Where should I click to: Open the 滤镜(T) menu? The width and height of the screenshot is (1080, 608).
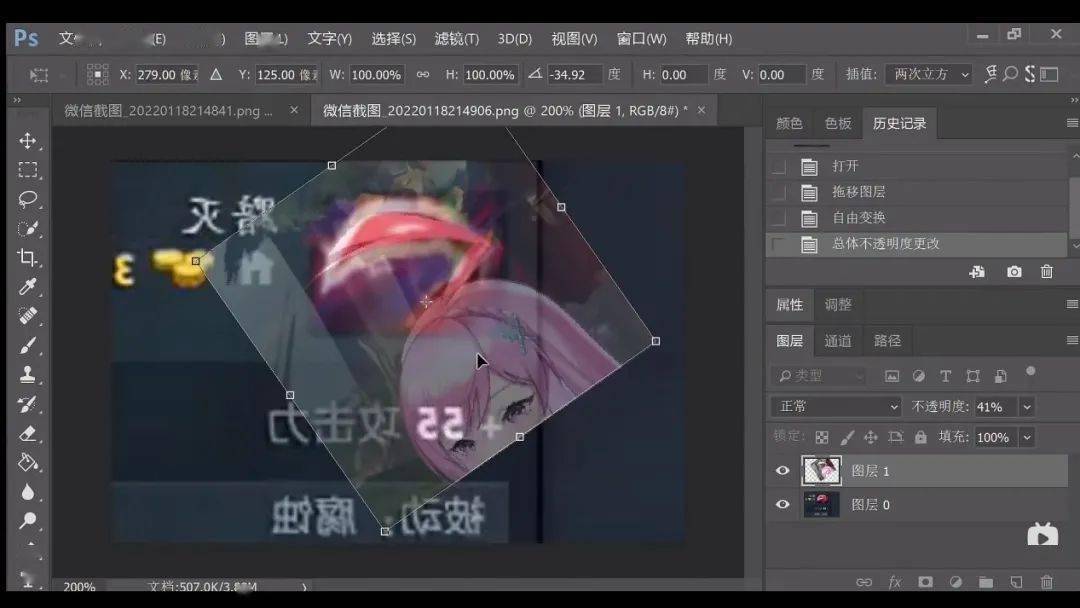[x=456, y=39]
